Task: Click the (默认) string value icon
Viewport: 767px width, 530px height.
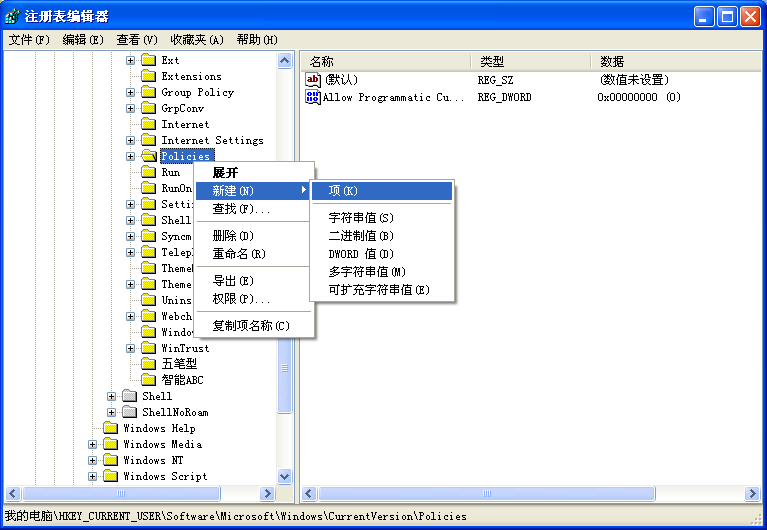Action: 313,80
